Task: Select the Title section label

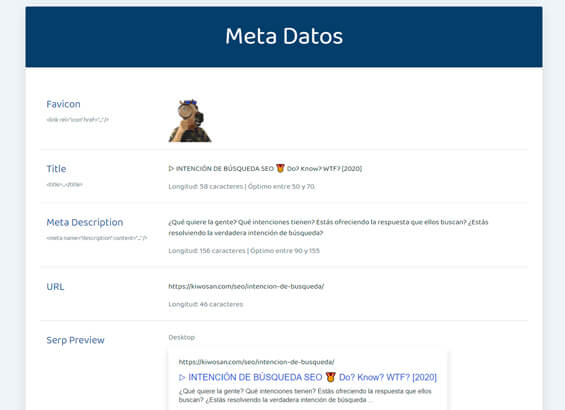Action: [x=56, y=169]
